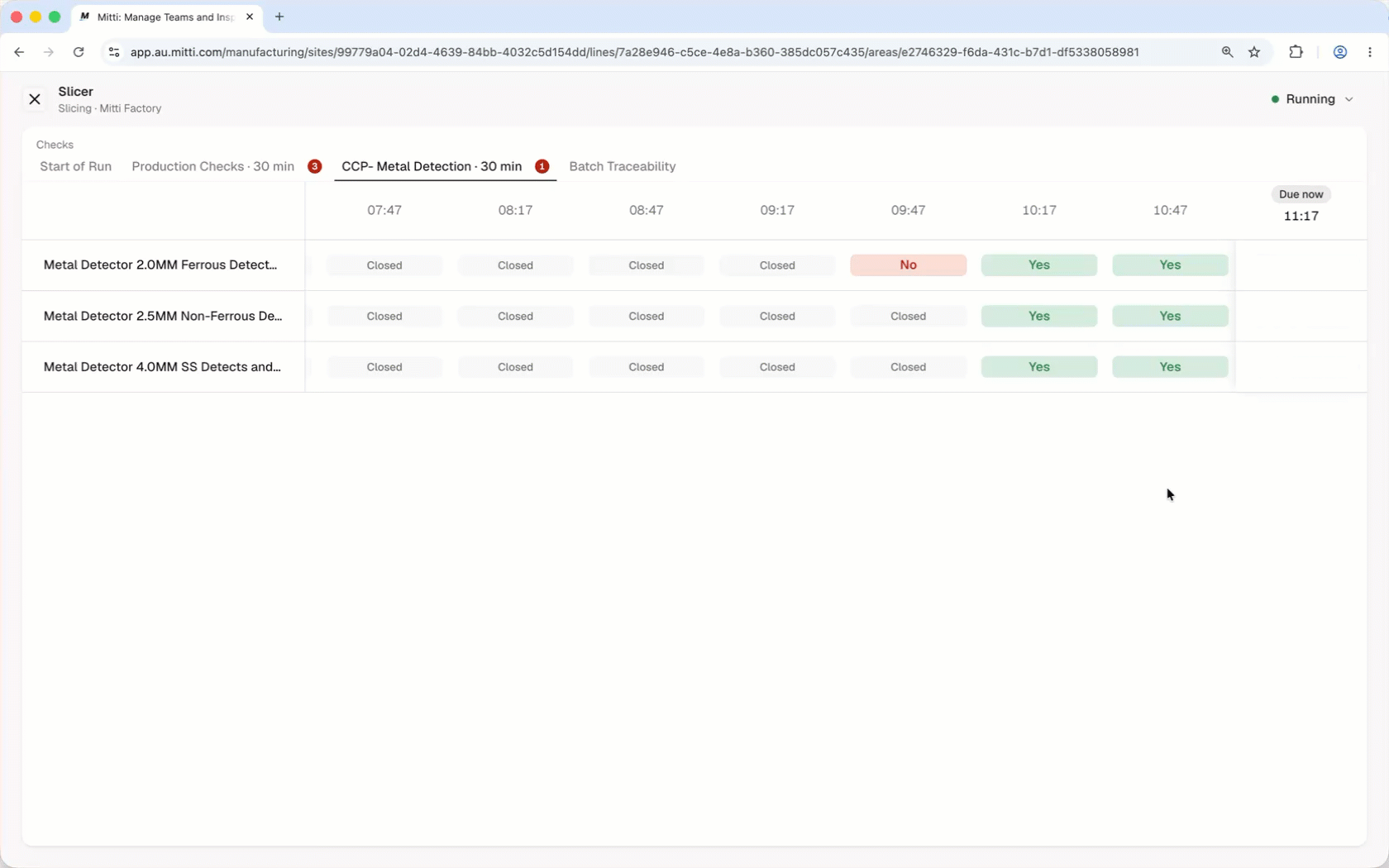
Task: Click the 2.0MM Ferrous Closed cell at 07:47
Action: (x=384, y=265)
